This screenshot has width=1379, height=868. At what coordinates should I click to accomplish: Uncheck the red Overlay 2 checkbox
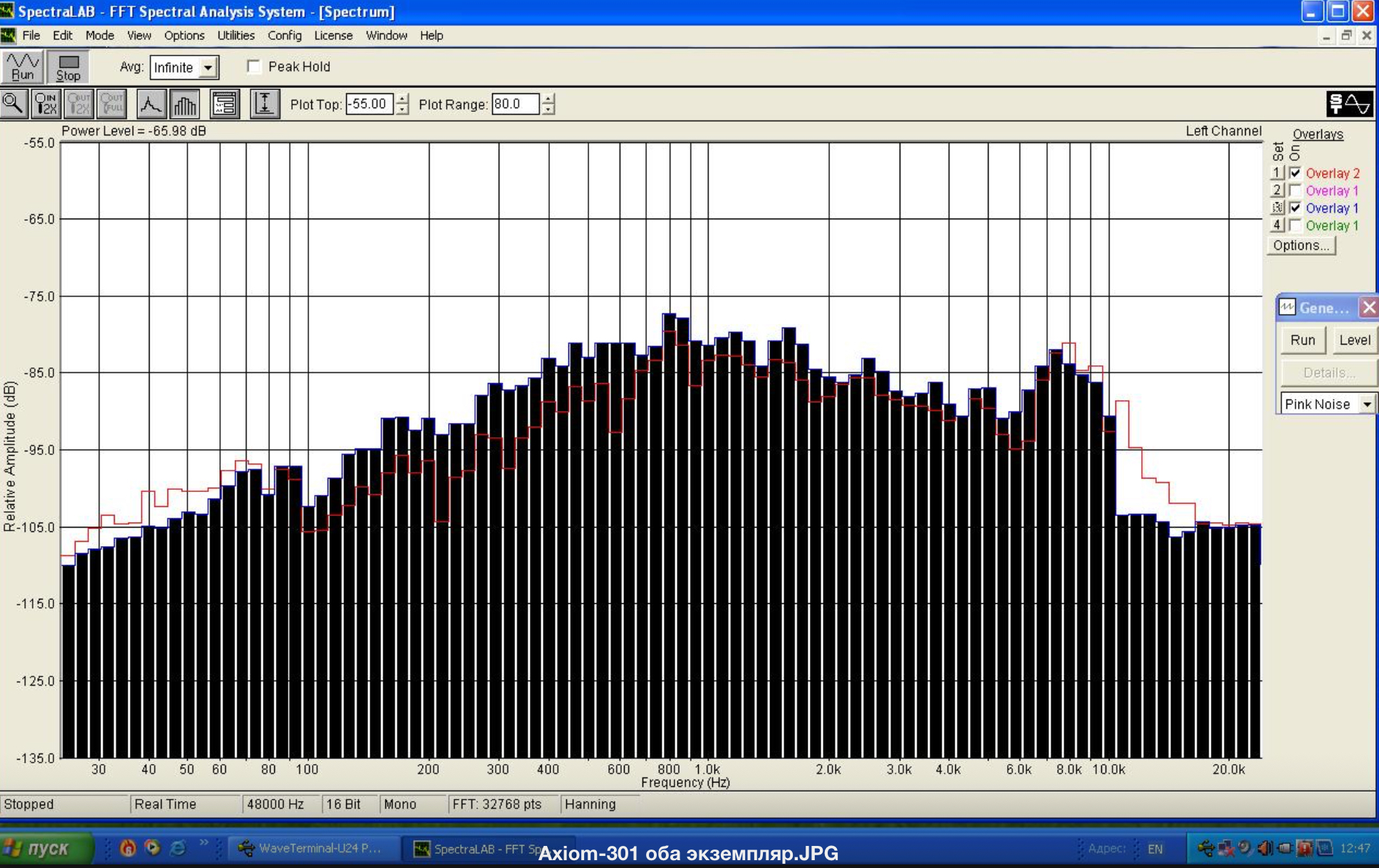(x=1295, y=173)
